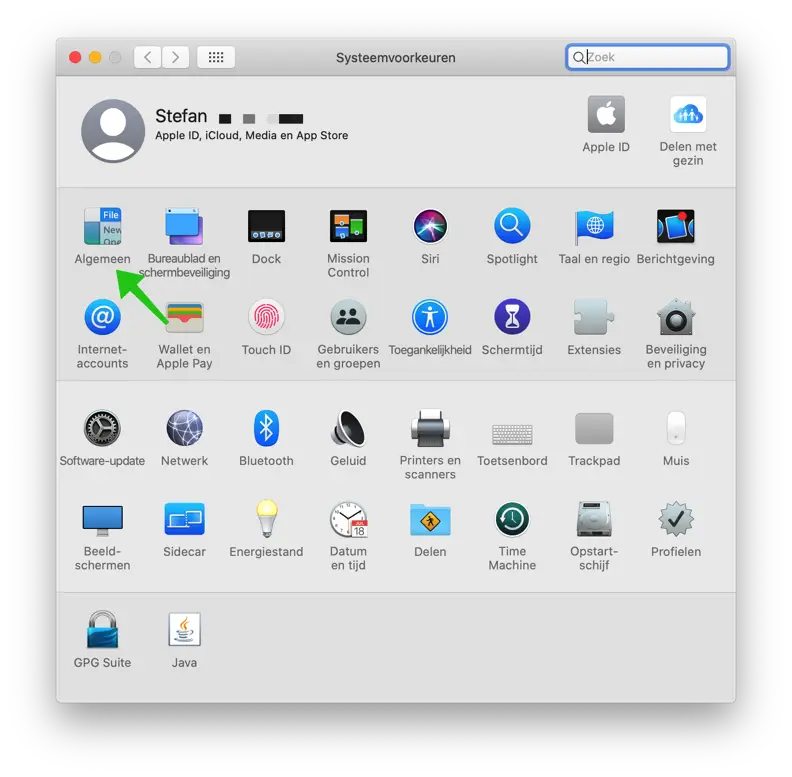Open Mission Control preferences
This screenshot has width=792, height=777.
(x=348, y=226)
